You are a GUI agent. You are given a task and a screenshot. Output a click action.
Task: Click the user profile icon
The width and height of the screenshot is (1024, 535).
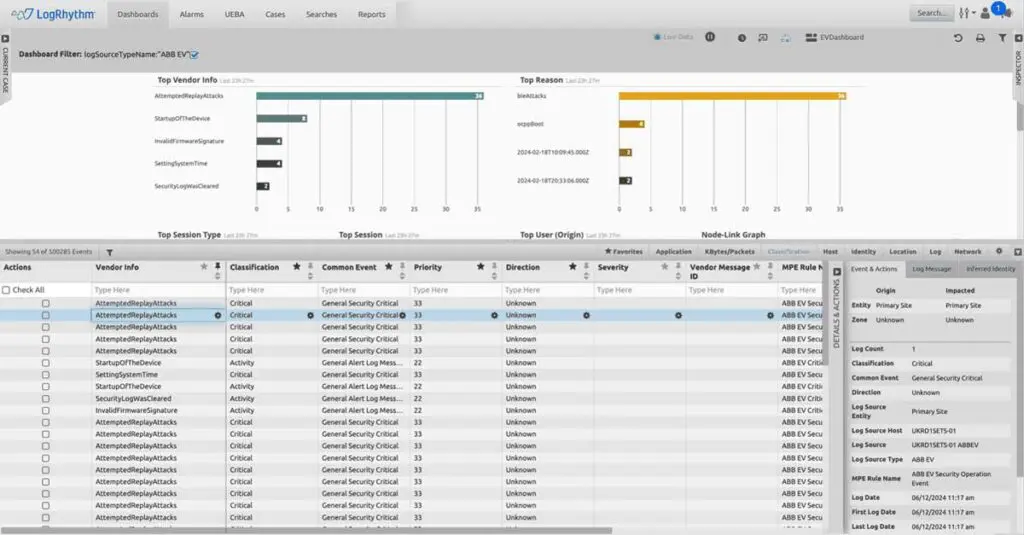(x=985, y=13)
